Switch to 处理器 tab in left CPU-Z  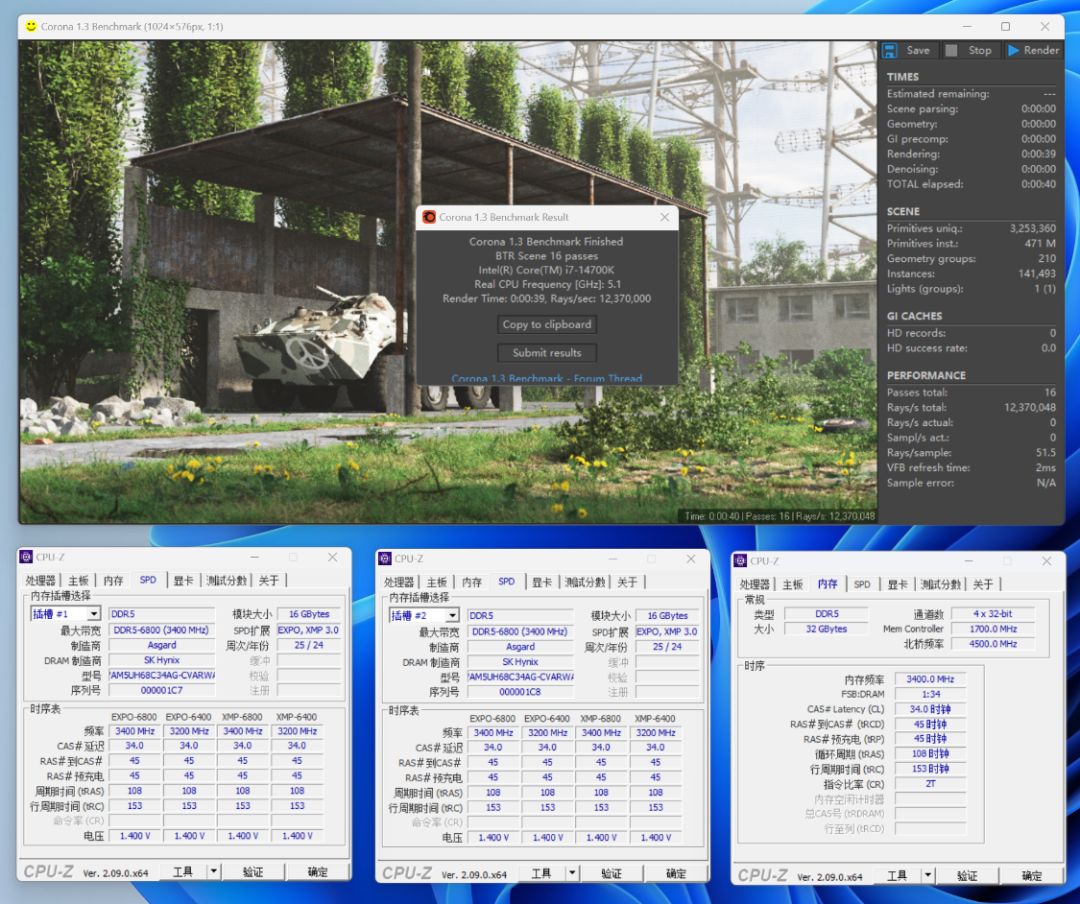pyautogui.click(x=41, y=580)
